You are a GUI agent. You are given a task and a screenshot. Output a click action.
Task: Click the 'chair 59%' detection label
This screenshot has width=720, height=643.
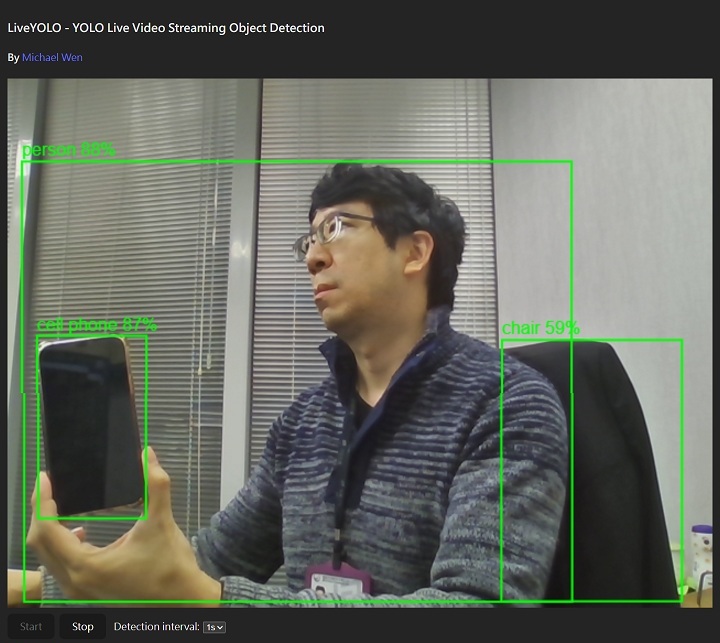(540, 328)
